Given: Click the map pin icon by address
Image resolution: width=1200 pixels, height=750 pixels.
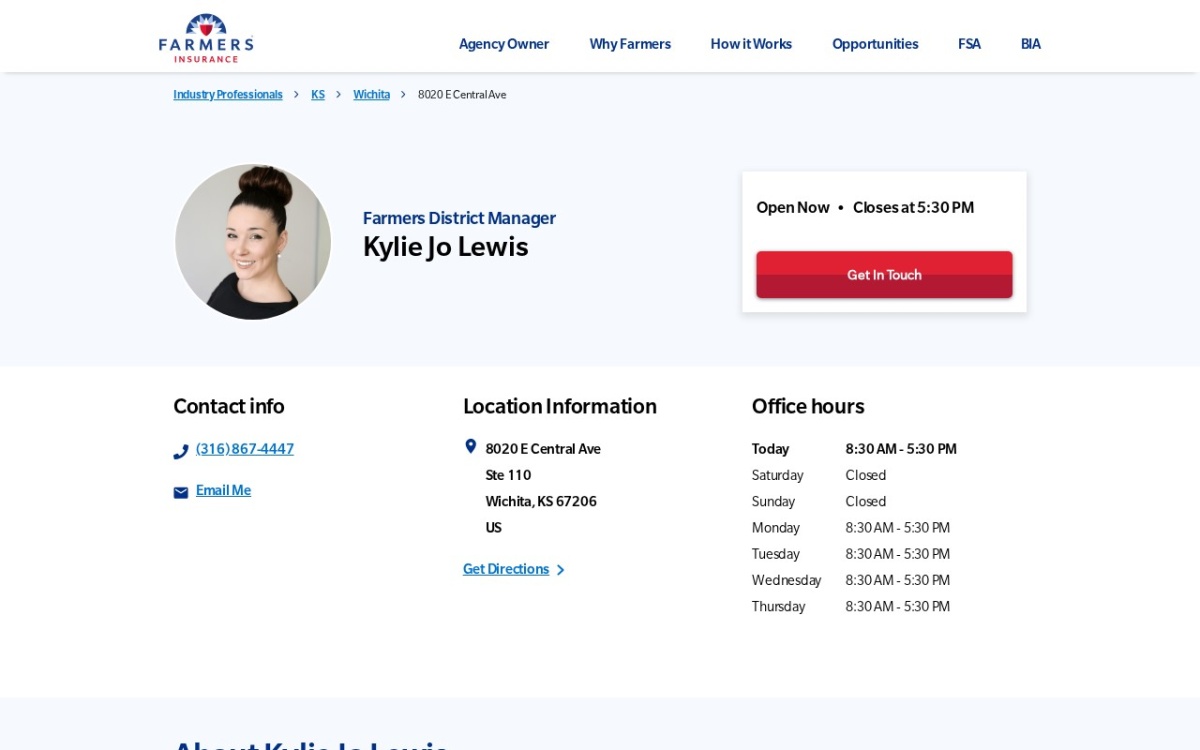Looking at the screenshot, I should [x=471, y=447].
